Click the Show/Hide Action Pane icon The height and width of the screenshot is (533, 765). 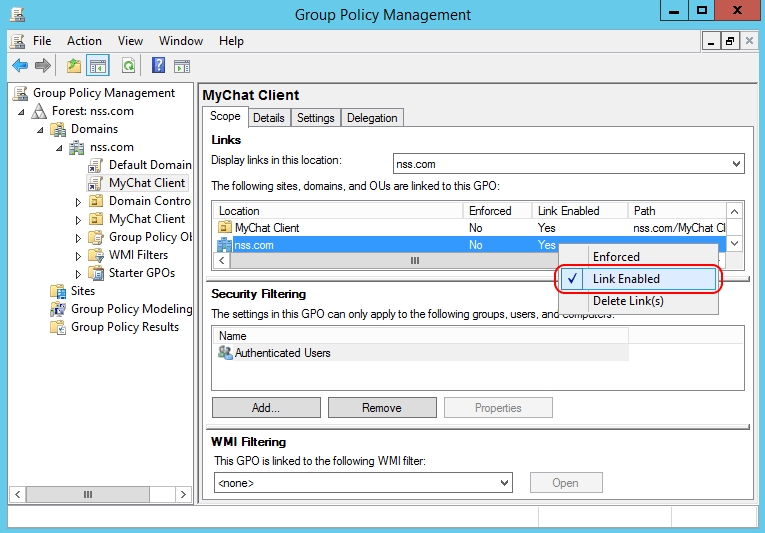181,66
